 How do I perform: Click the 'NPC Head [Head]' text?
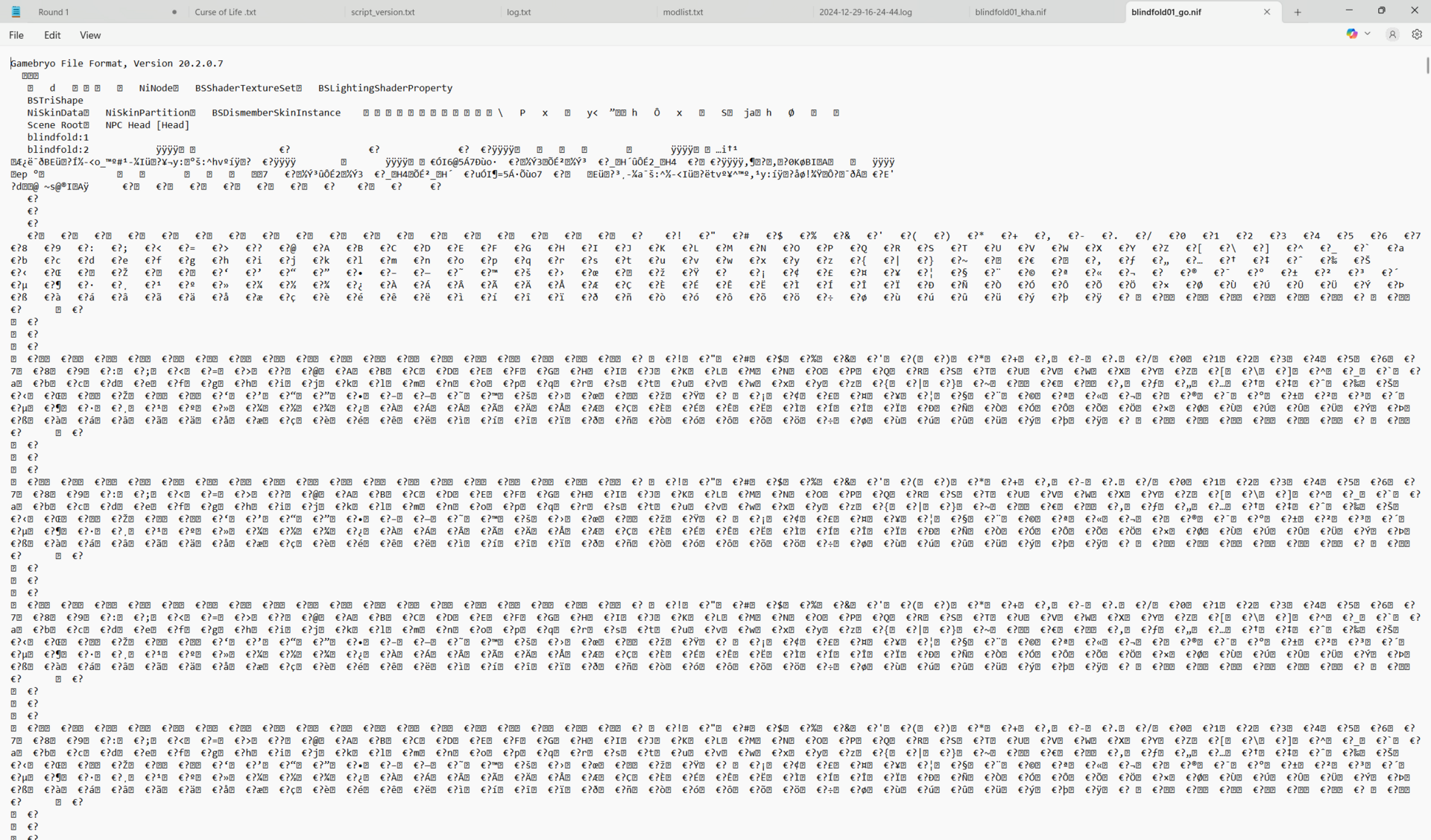tap(148, 125)
